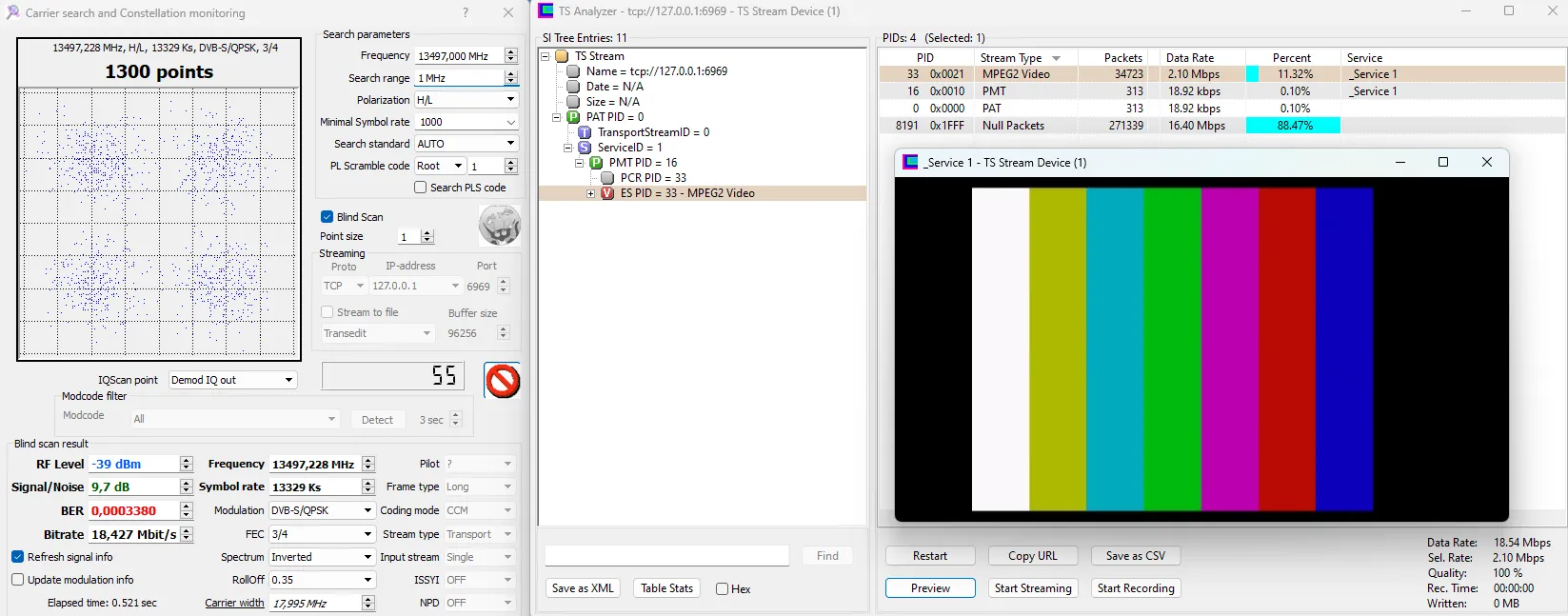Click the green PMT PID 16 icon

point(596,163)
